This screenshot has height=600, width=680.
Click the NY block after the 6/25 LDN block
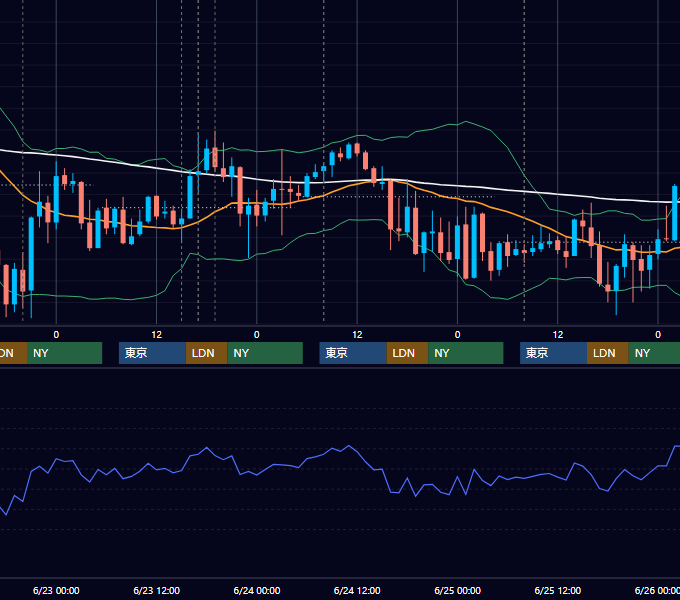tap(654, 353)
